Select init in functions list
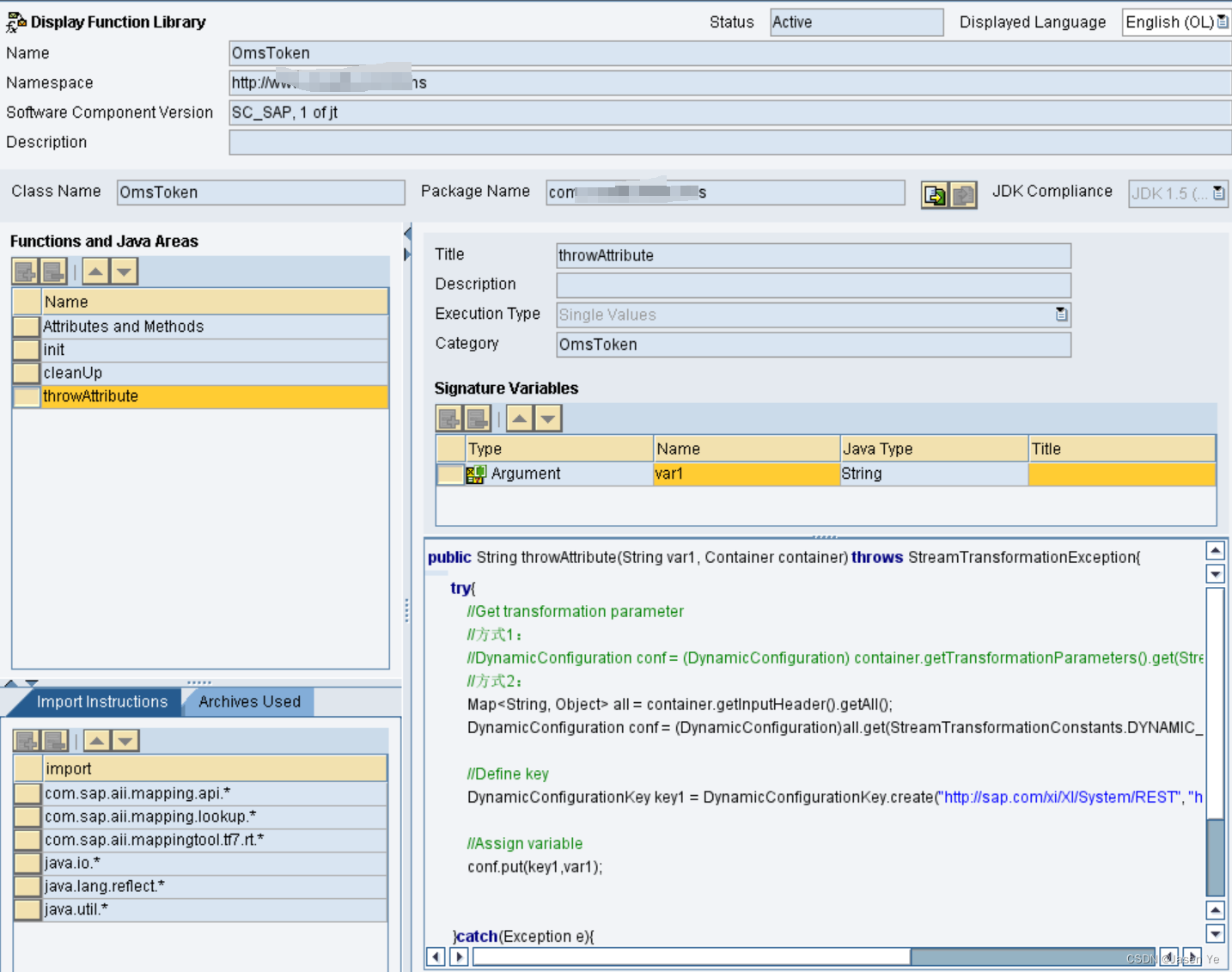Viewport: 1232px width, 972px height. pyautogui.click(x=215, y=350)
